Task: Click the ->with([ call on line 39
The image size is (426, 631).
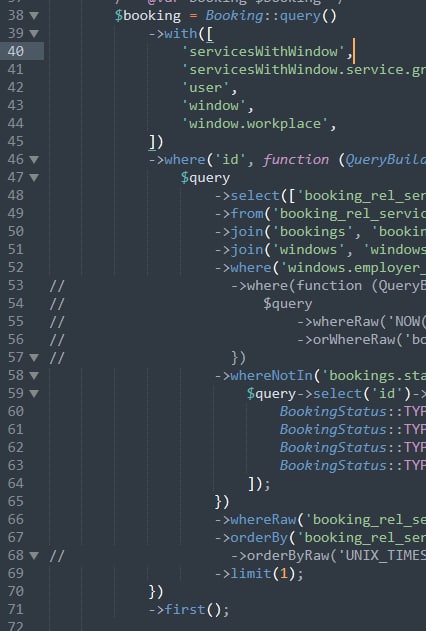Action: [181, 34]
